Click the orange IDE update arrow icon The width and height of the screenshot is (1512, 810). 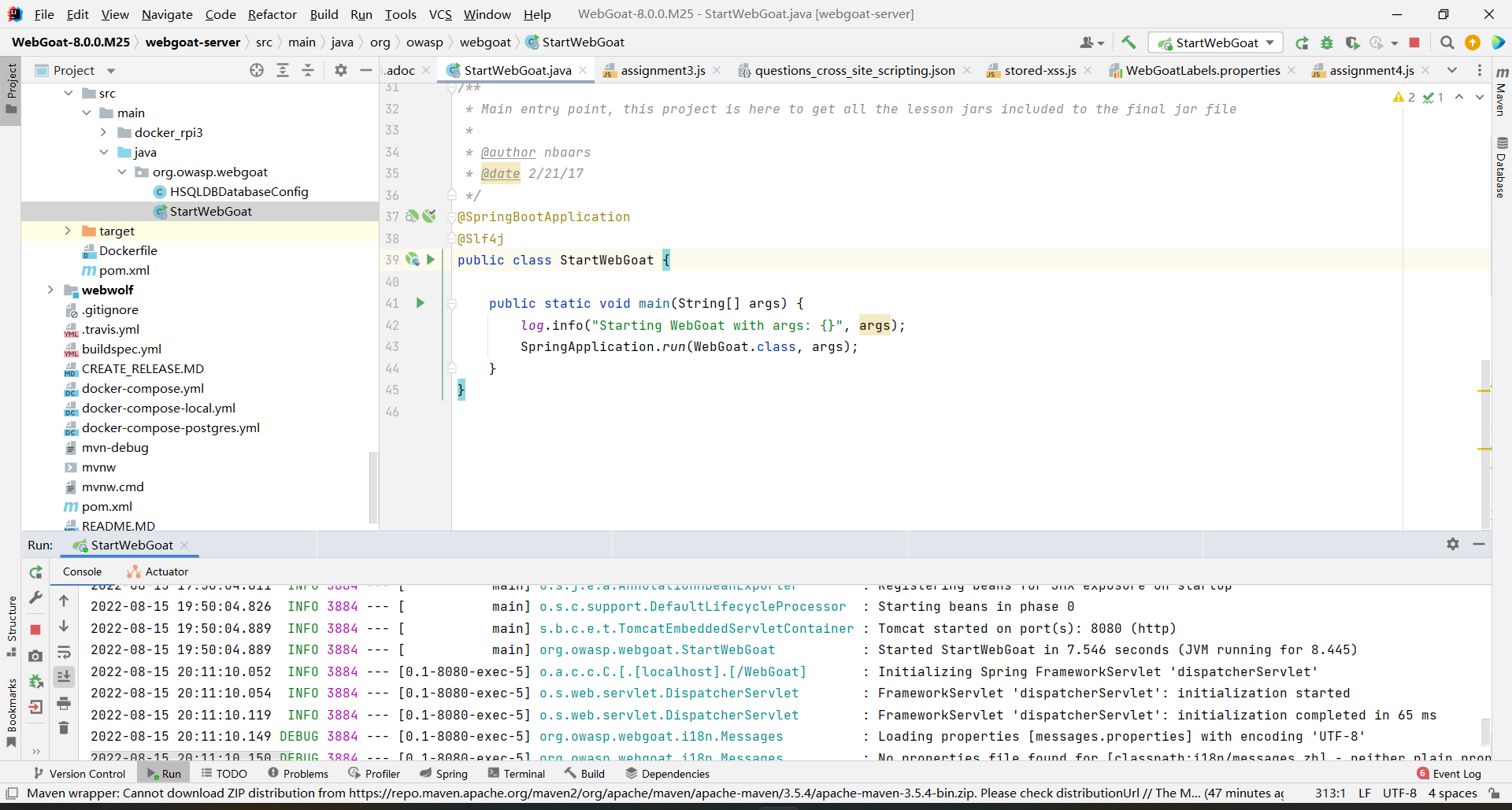[1472, 43]
